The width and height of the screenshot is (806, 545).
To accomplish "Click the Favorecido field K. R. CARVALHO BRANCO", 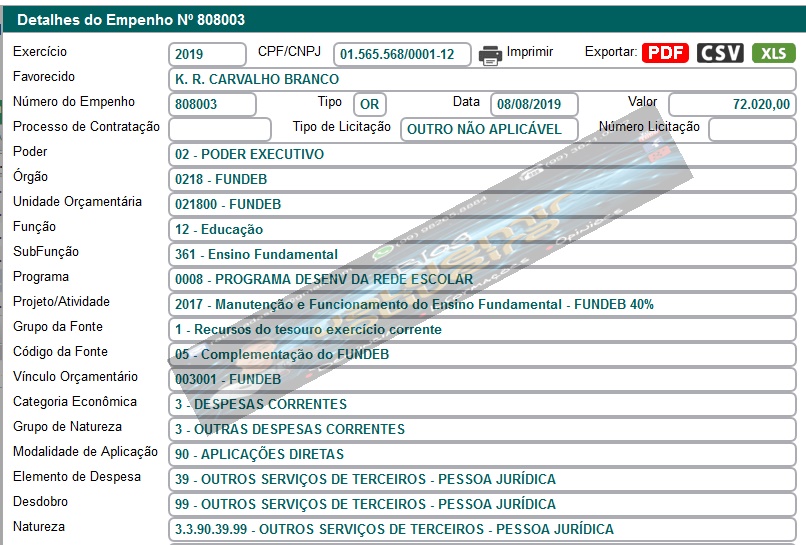I will (482, 79).
